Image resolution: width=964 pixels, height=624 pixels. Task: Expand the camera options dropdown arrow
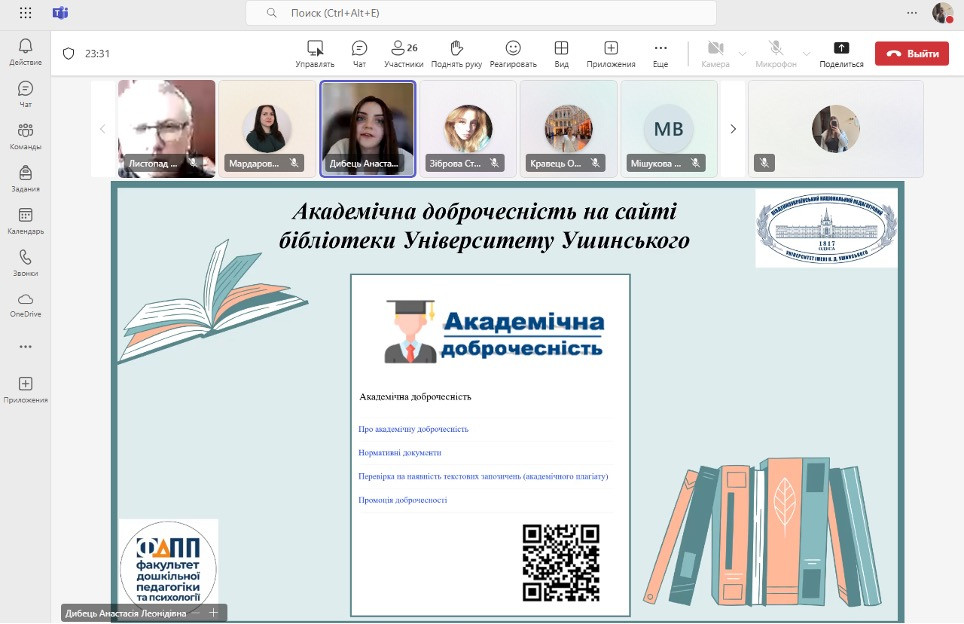click(x=742, y=53)
